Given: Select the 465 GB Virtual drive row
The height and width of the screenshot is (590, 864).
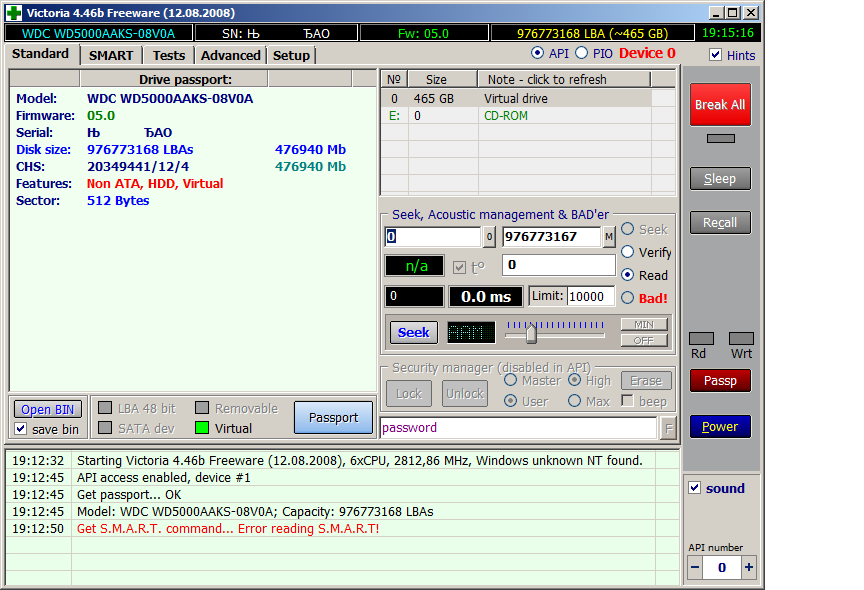Looking at the screenshot, I should pyautogui.click(x=527, y=99).
